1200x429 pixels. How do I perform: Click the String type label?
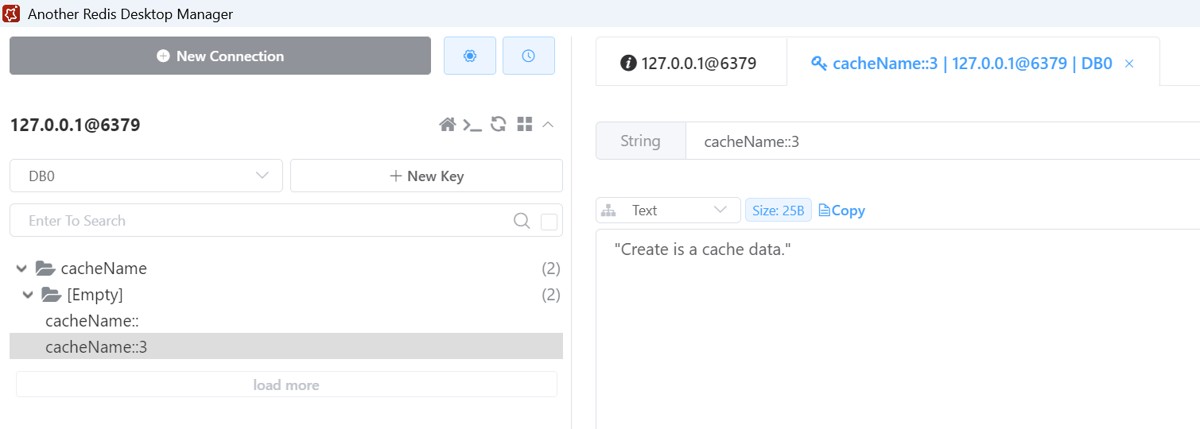(640, 141)
